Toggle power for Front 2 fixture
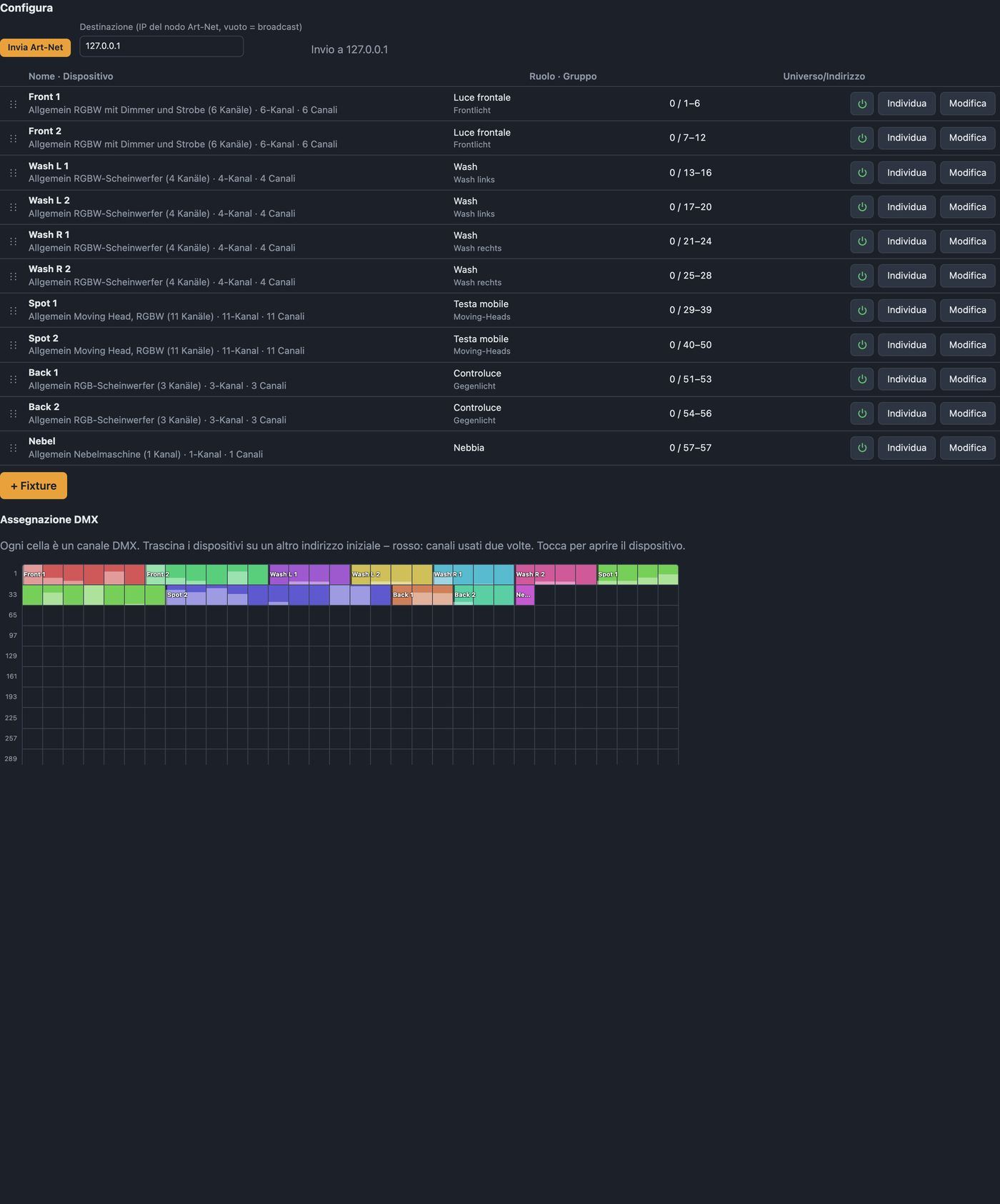 click(x=862, y=138)
